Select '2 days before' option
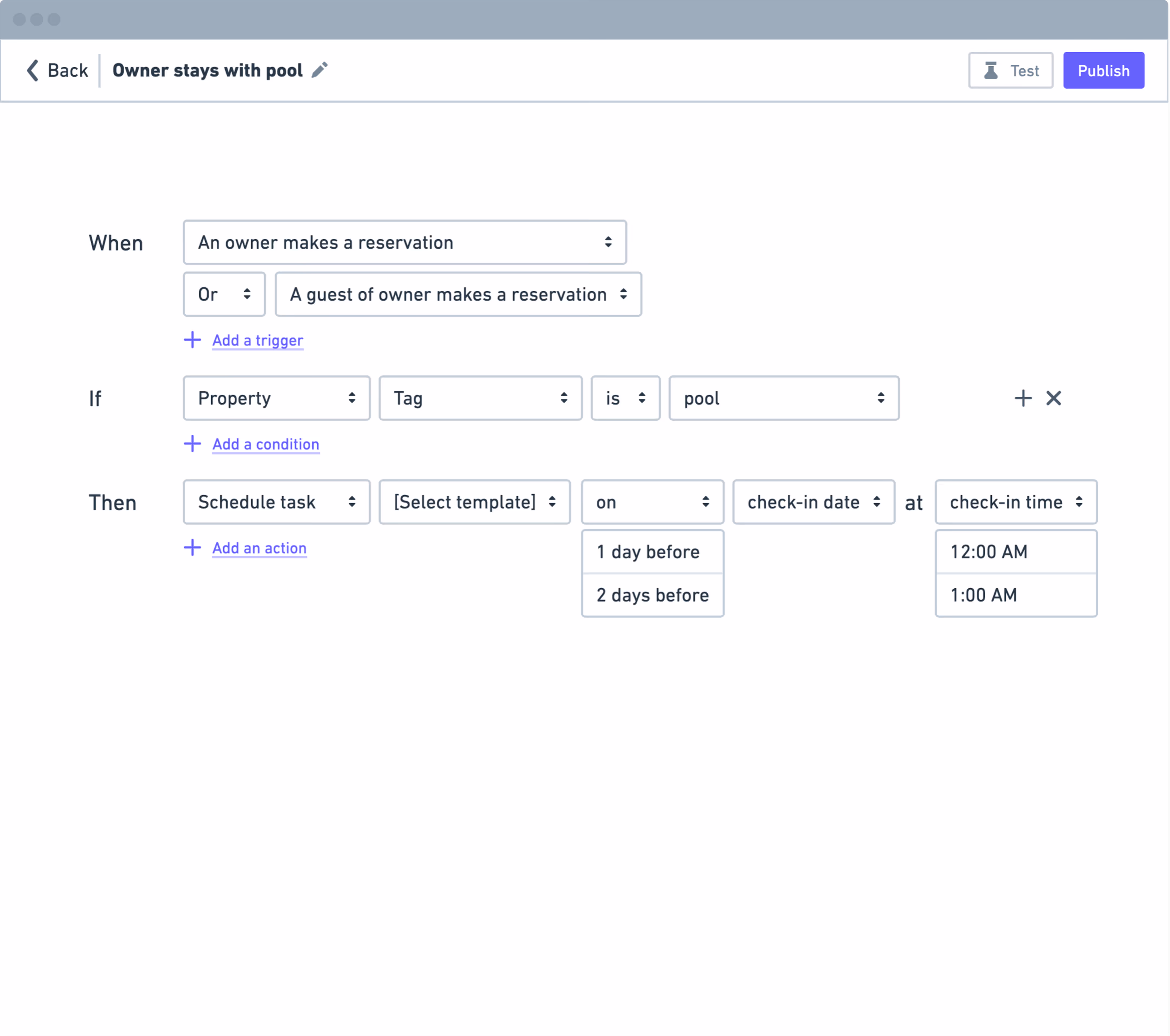Screen dimensions: 1170x1036 click(x=652, y=595)
